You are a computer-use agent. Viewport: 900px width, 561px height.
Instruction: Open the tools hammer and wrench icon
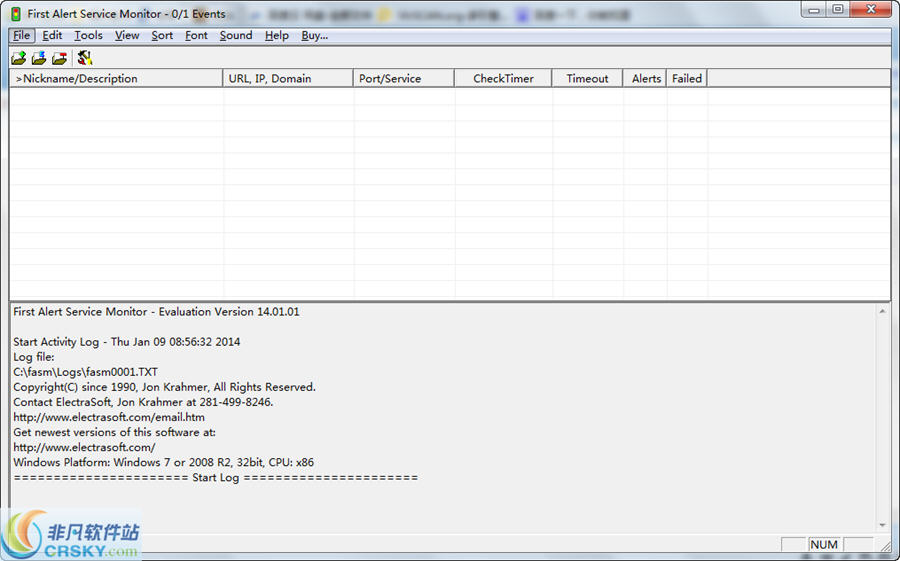85,58
